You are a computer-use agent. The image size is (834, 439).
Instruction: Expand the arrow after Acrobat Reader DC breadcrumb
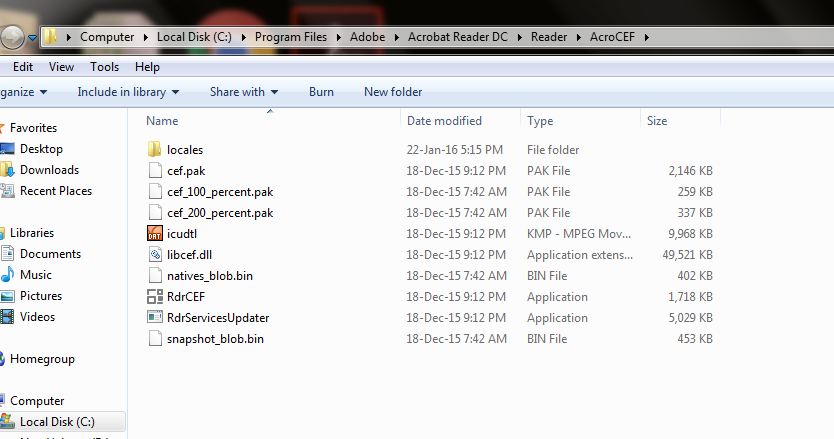519,37
